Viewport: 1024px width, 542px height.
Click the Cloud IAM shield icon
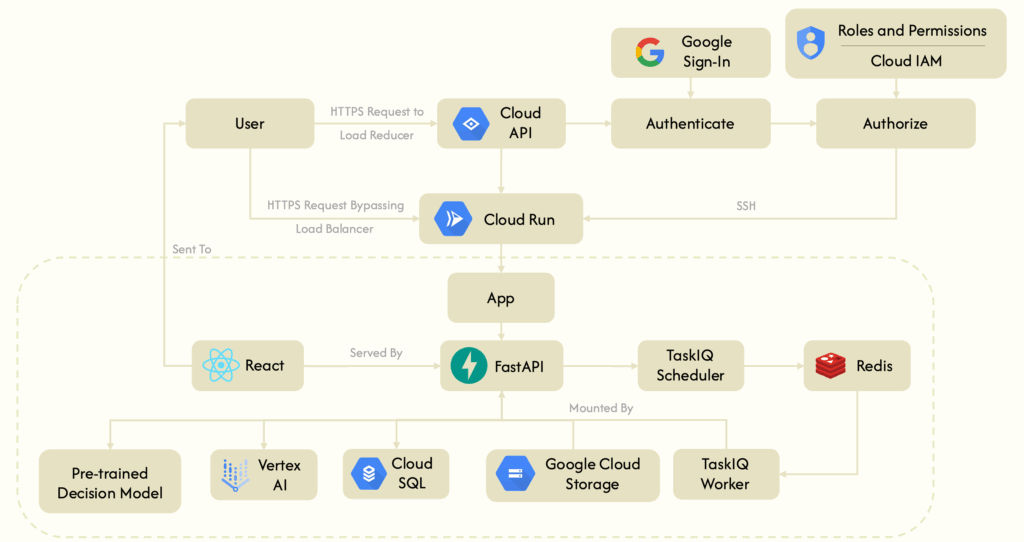[810, 42]
